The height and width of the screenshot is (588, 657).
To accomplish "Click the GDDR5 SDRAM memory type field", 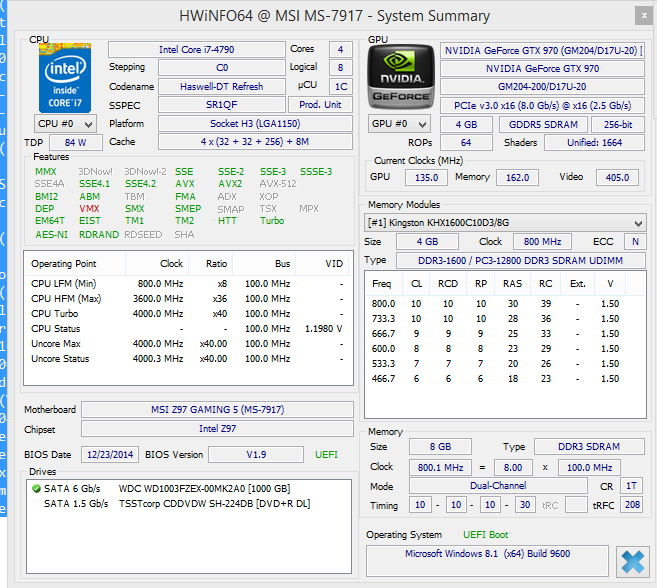I will click(543, 124).
